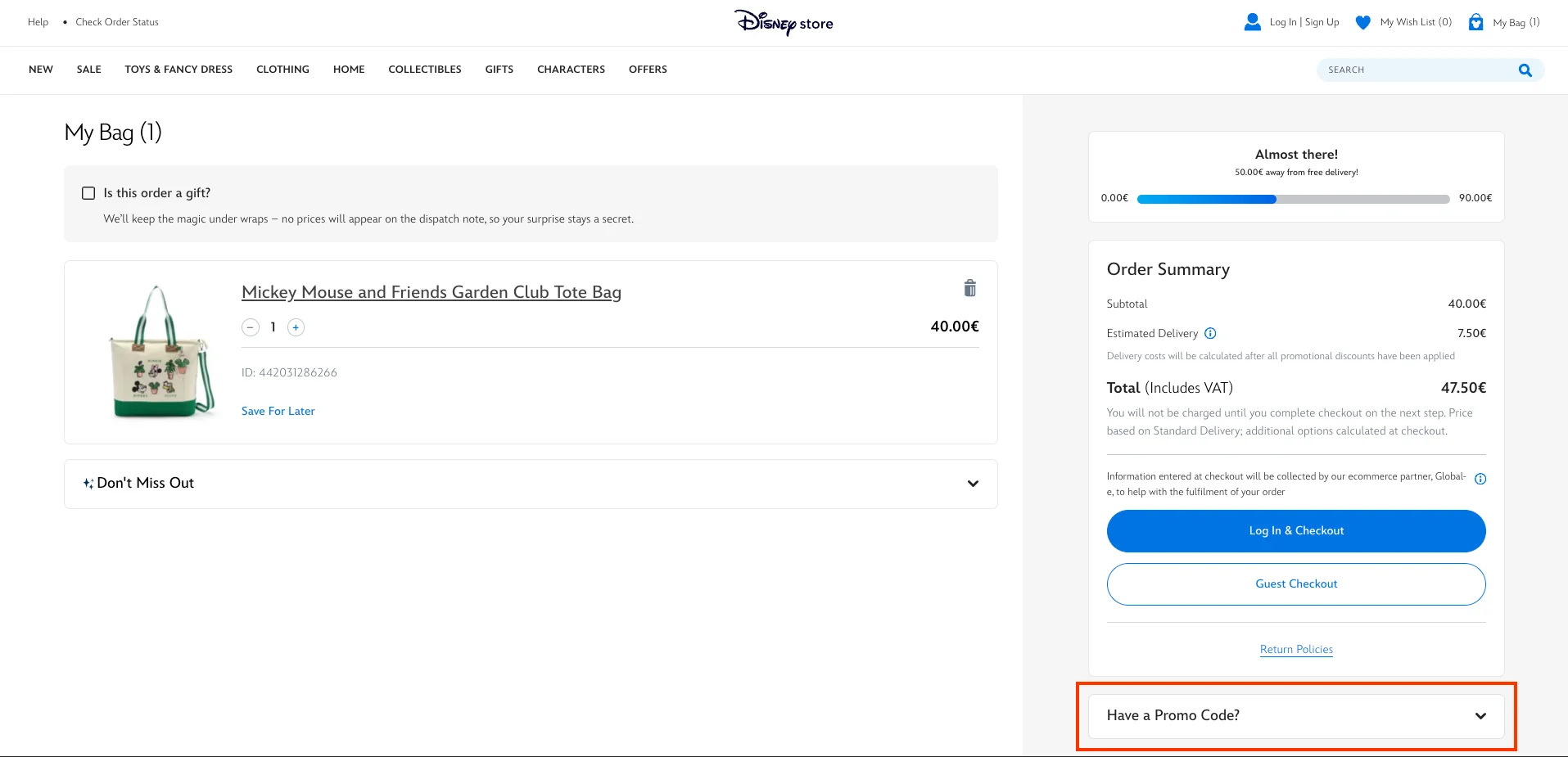Click the Disney Store logo
Image resolution: width=1568 pixels, height=757 pixels.
coord(784,22)
